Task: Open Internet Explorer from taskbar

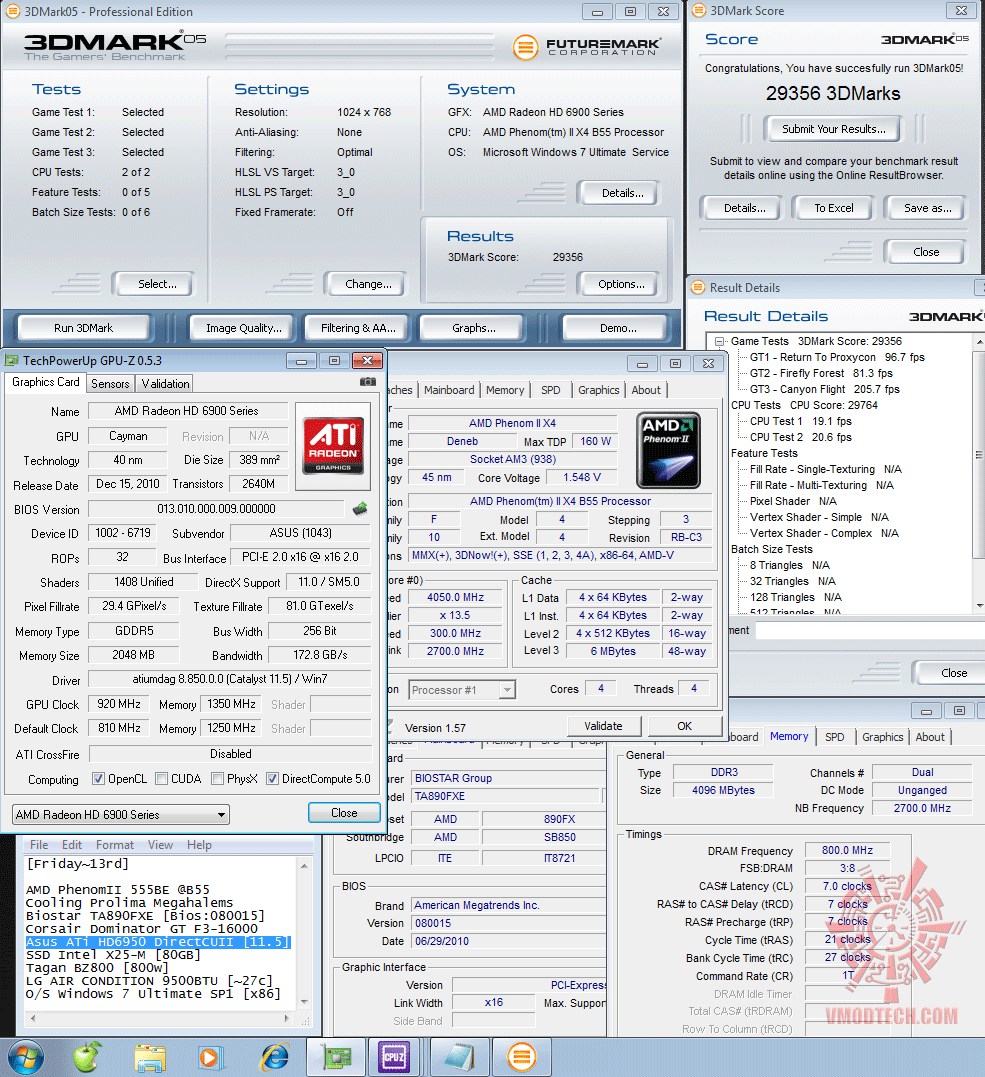Action: tap(274, 1058)
